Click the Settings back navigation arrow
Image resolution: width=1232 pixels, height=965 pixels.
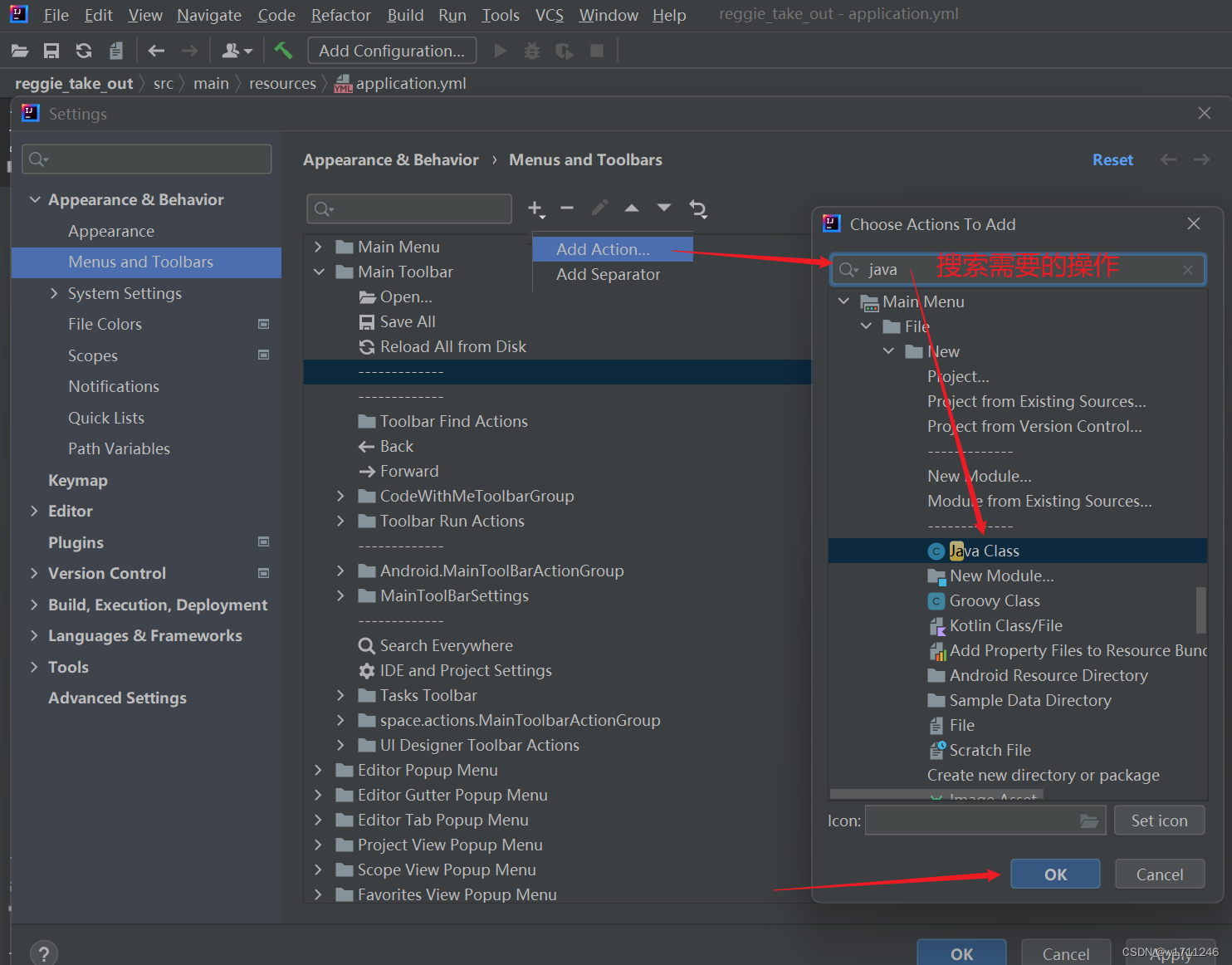tap(1168, 159)
